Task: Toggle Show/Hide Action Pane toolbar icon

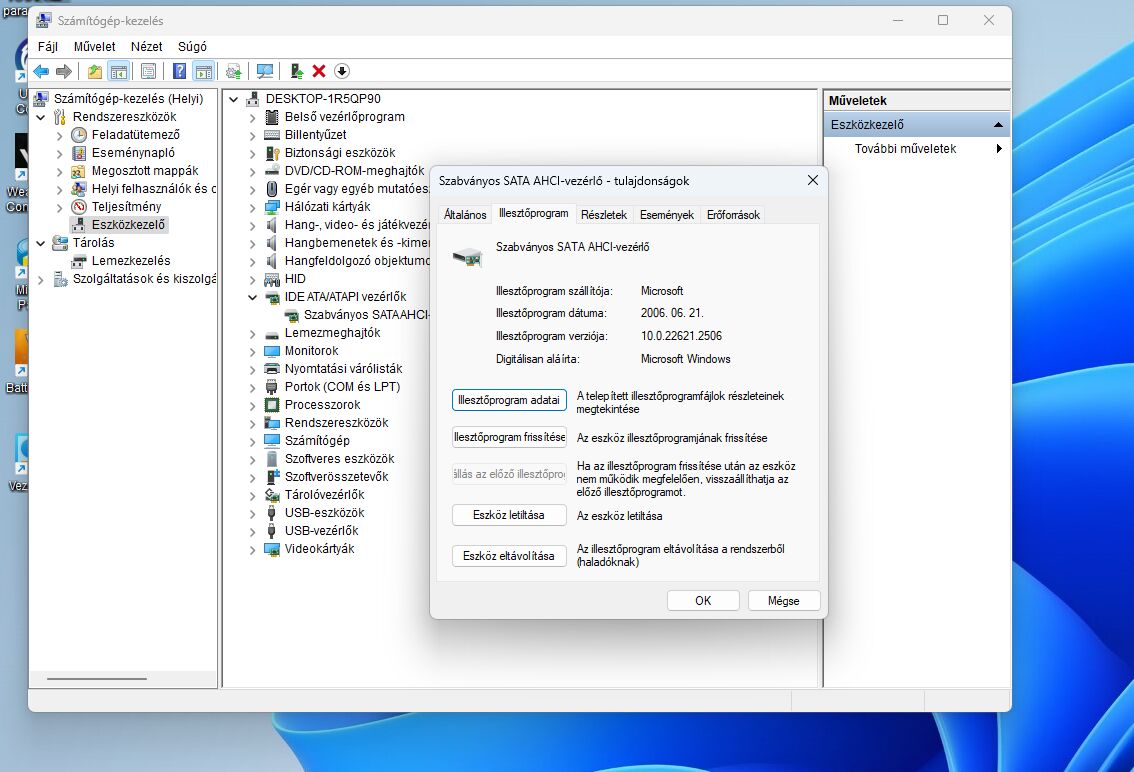Action: [x=204, y=71]
